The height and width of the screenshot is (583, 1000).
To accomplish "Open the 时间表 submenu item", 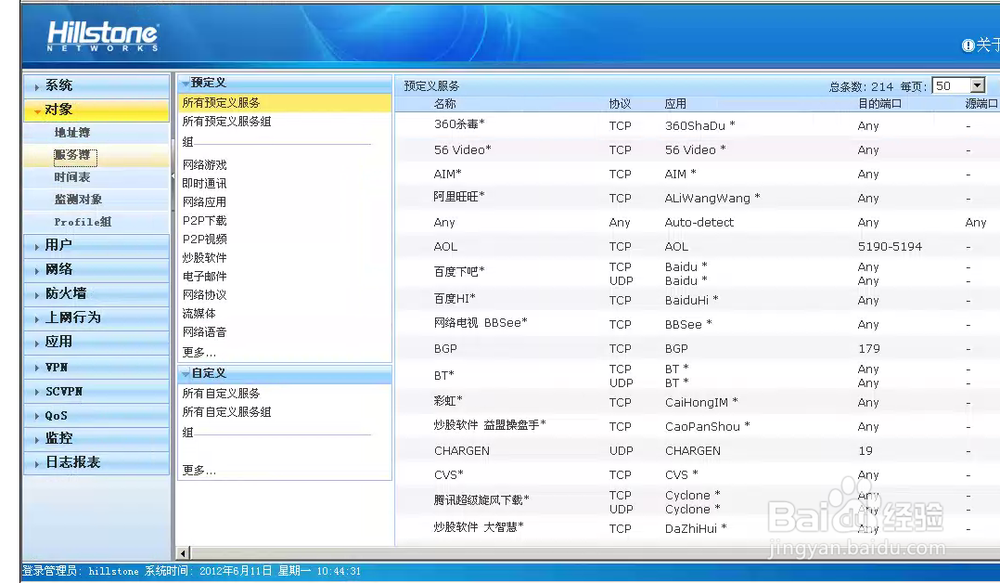I will 72,177.
